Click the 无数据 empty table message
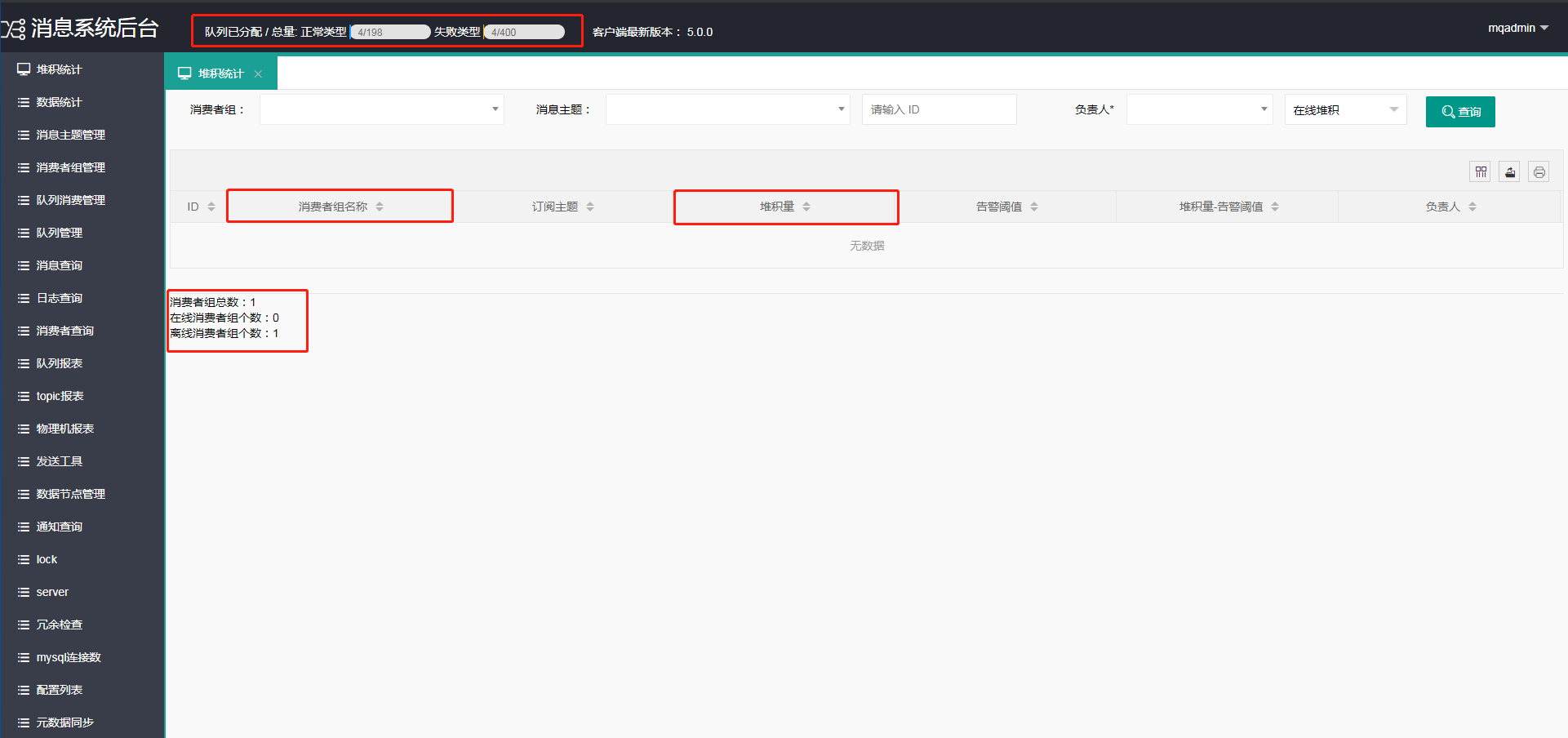Image resolution: width=1568 pixels, height=738 pixels. 867,246
